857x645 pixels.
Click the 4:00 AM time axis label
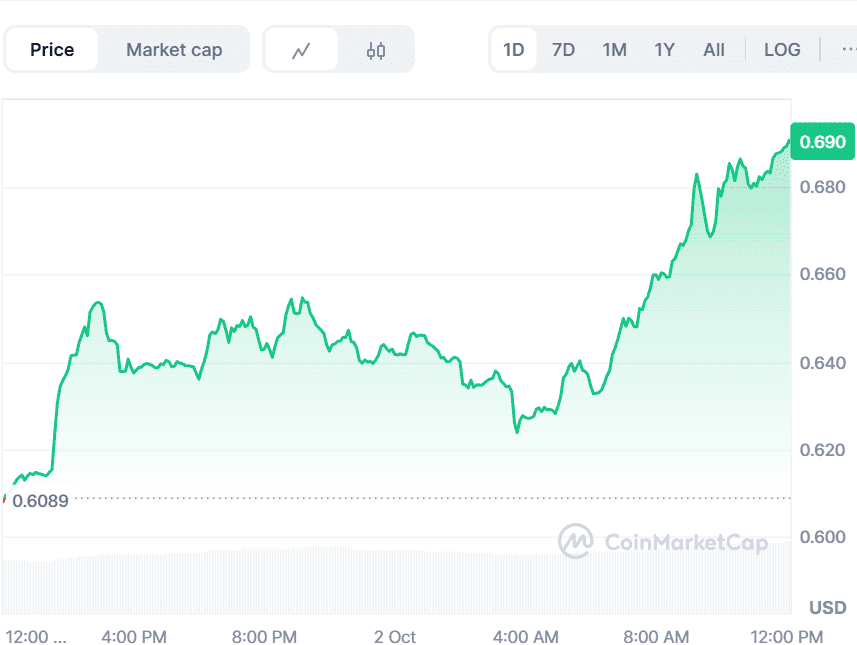tap(526, 637)
